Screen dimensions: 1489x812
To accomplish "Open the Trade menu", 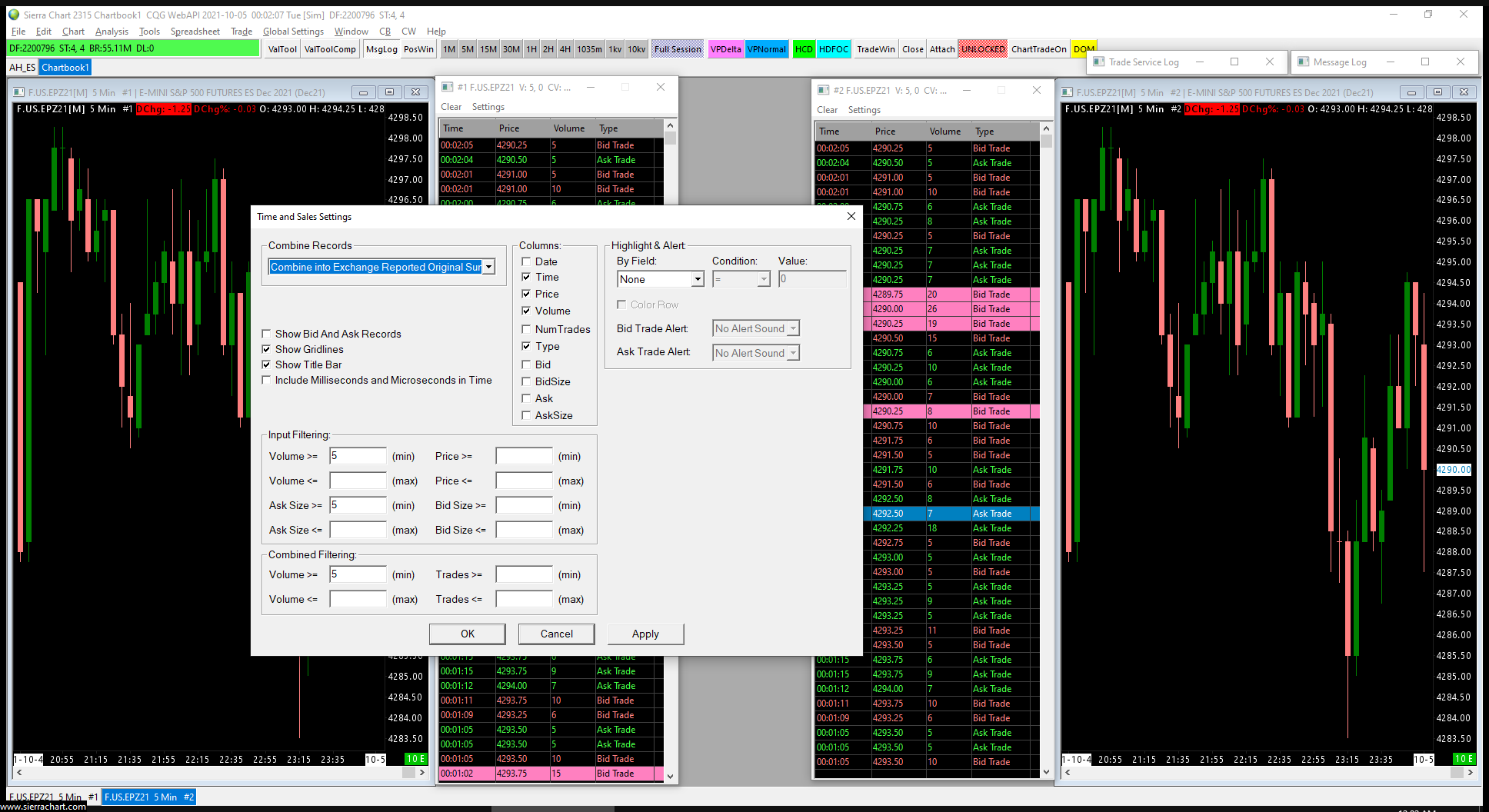I will 242,32.
